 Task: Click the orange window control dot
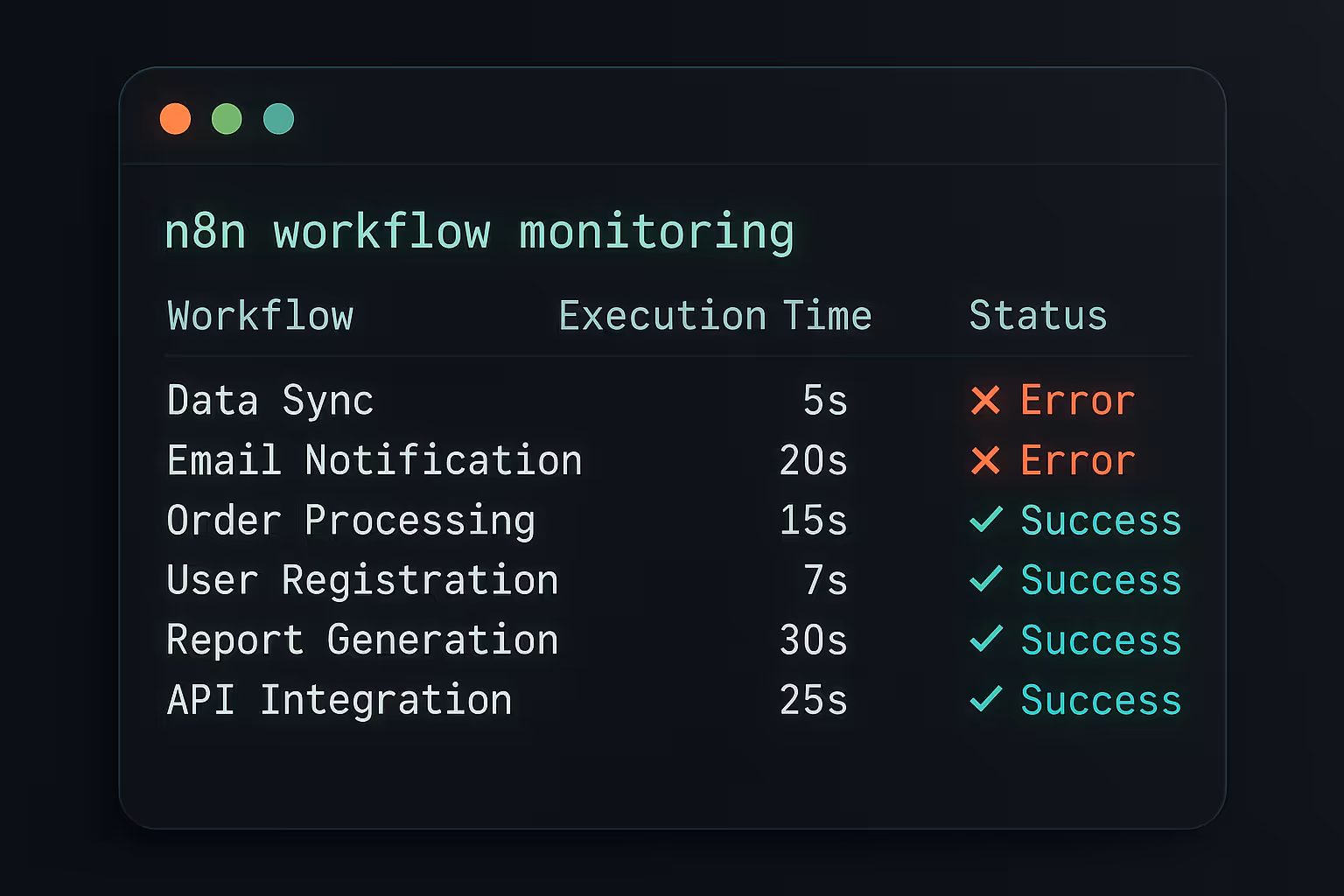pyautogui.click(x=176, y=118)
